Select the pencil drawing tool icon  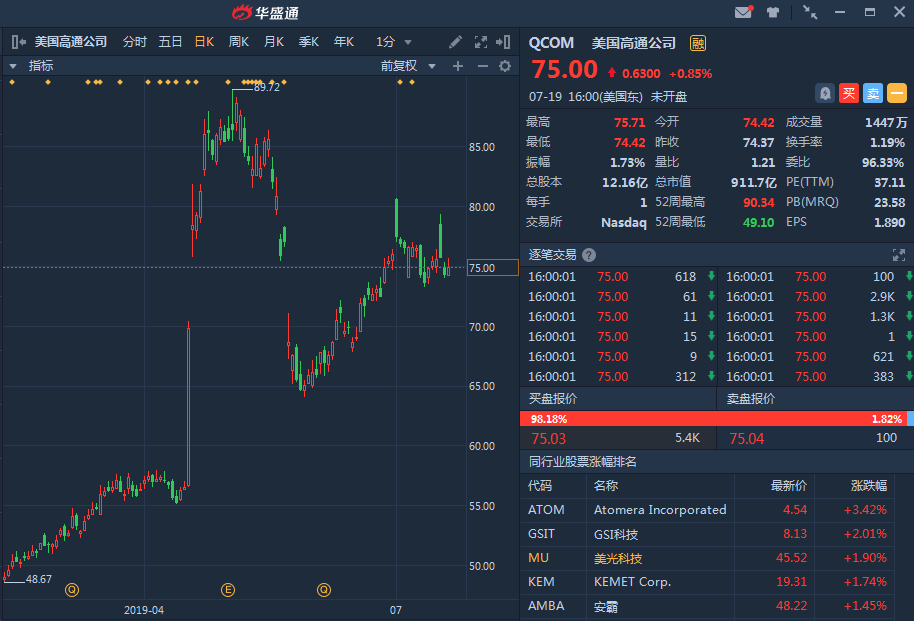coord(455,42)
